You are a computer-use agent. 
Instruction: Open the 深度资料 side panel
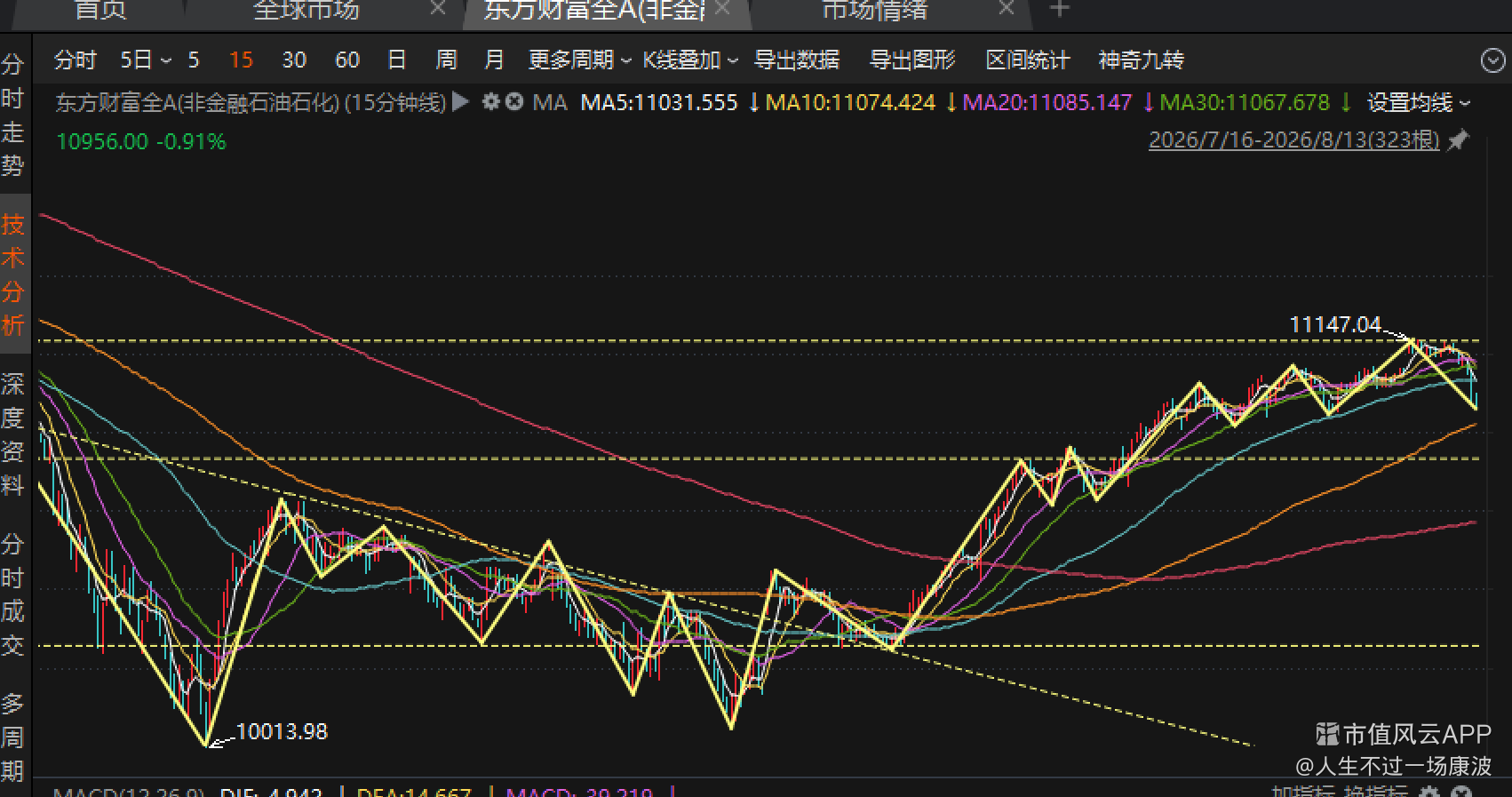click(x=12, y=434)
